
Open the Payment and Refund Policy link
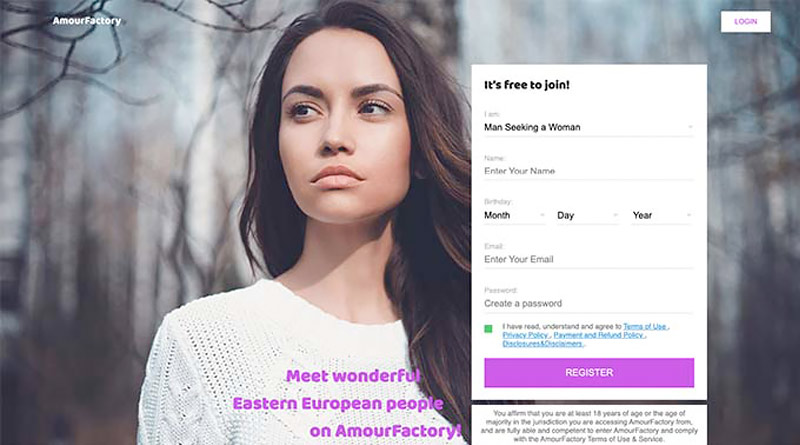598,335
